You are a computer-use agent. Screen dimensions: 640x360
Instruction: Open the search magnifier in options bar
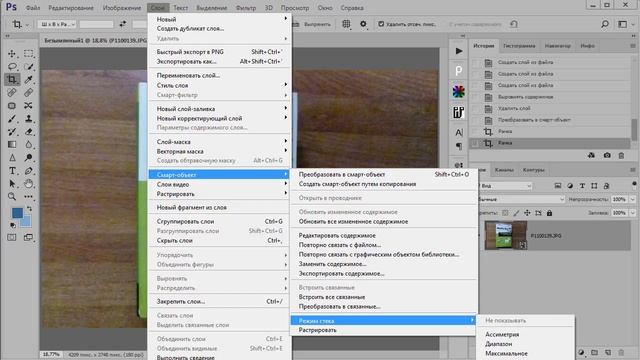coord(605,24)
